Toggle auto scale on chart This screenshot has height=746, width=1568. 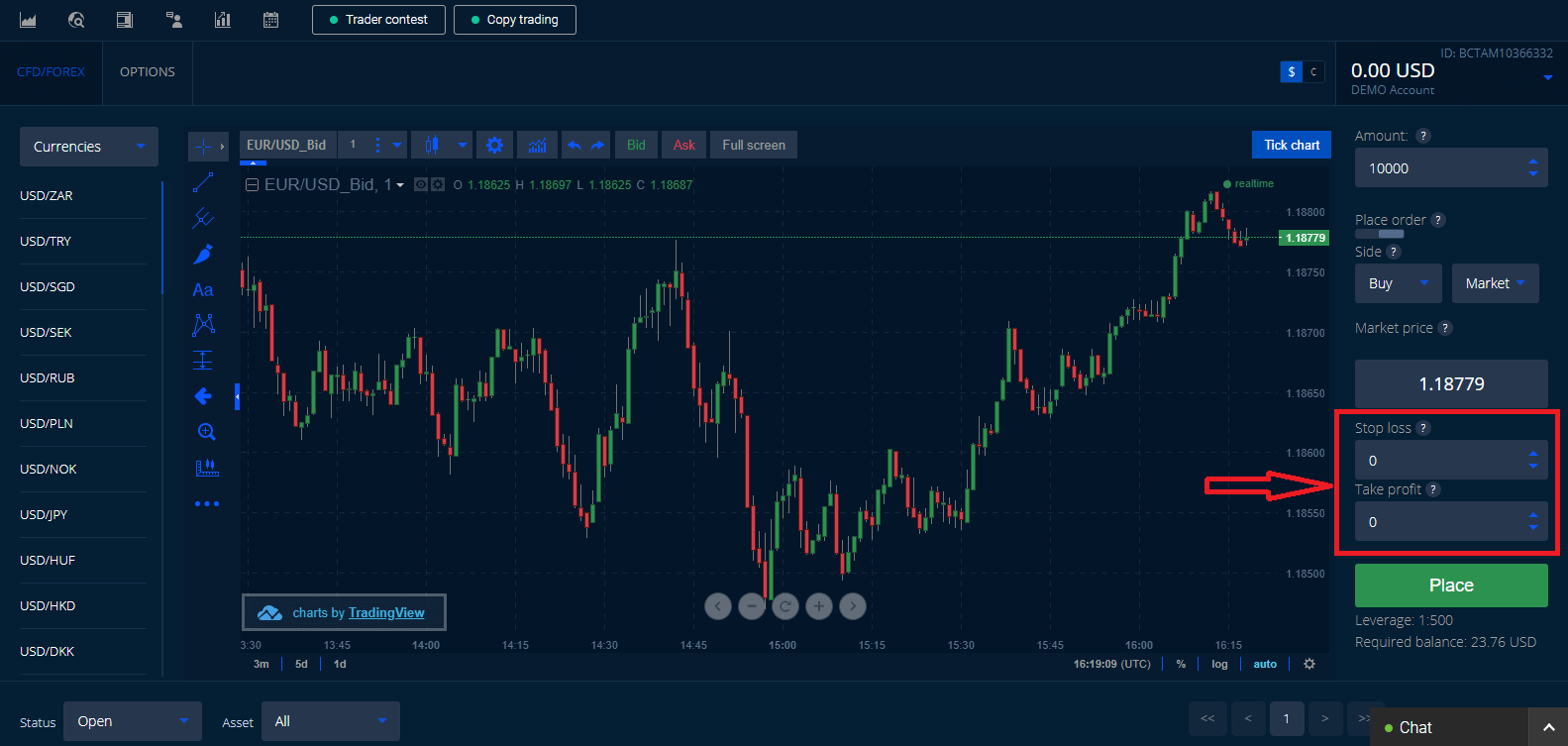pos(1265,664)
